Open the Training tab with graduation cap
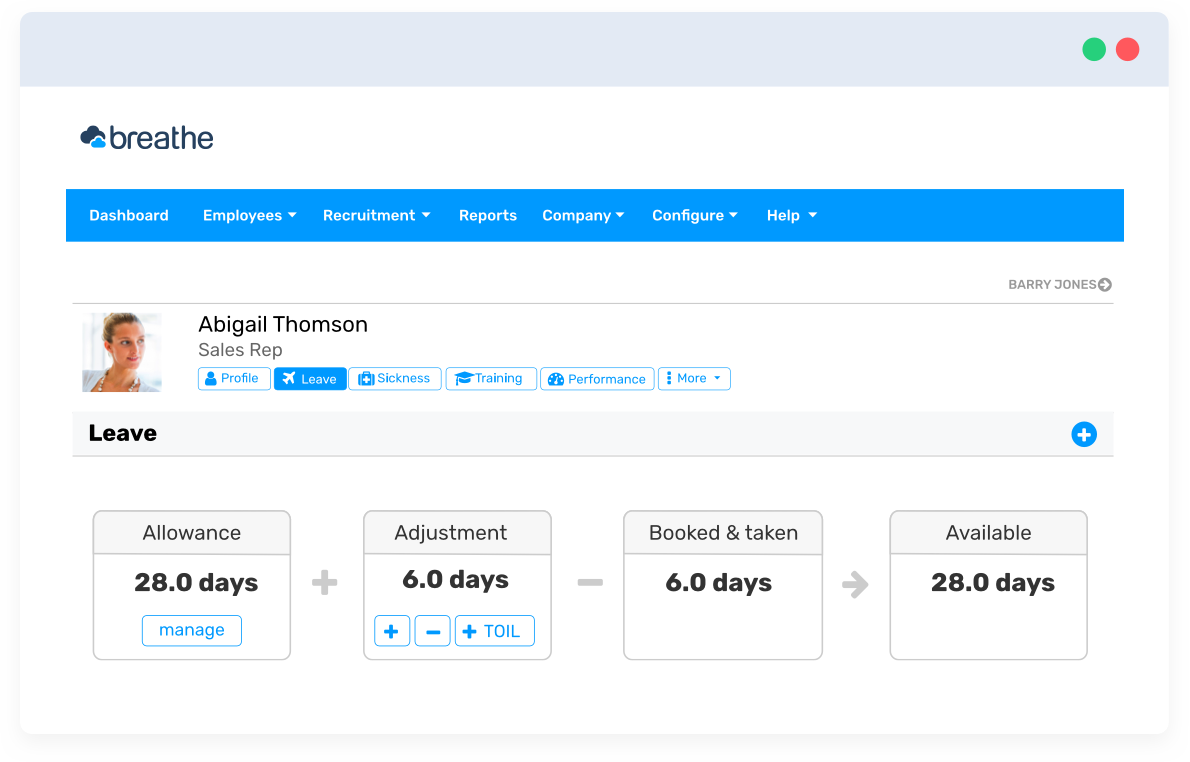 [490, 379]
